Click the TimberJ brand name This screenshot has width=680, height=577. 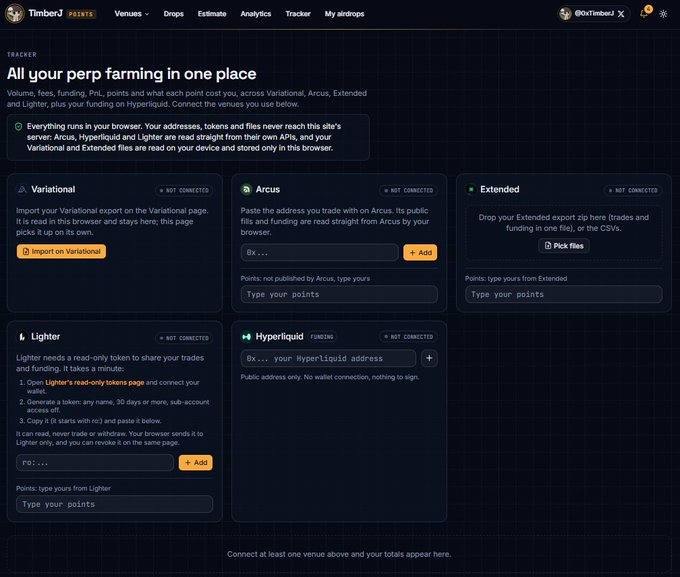pos(46,13)
